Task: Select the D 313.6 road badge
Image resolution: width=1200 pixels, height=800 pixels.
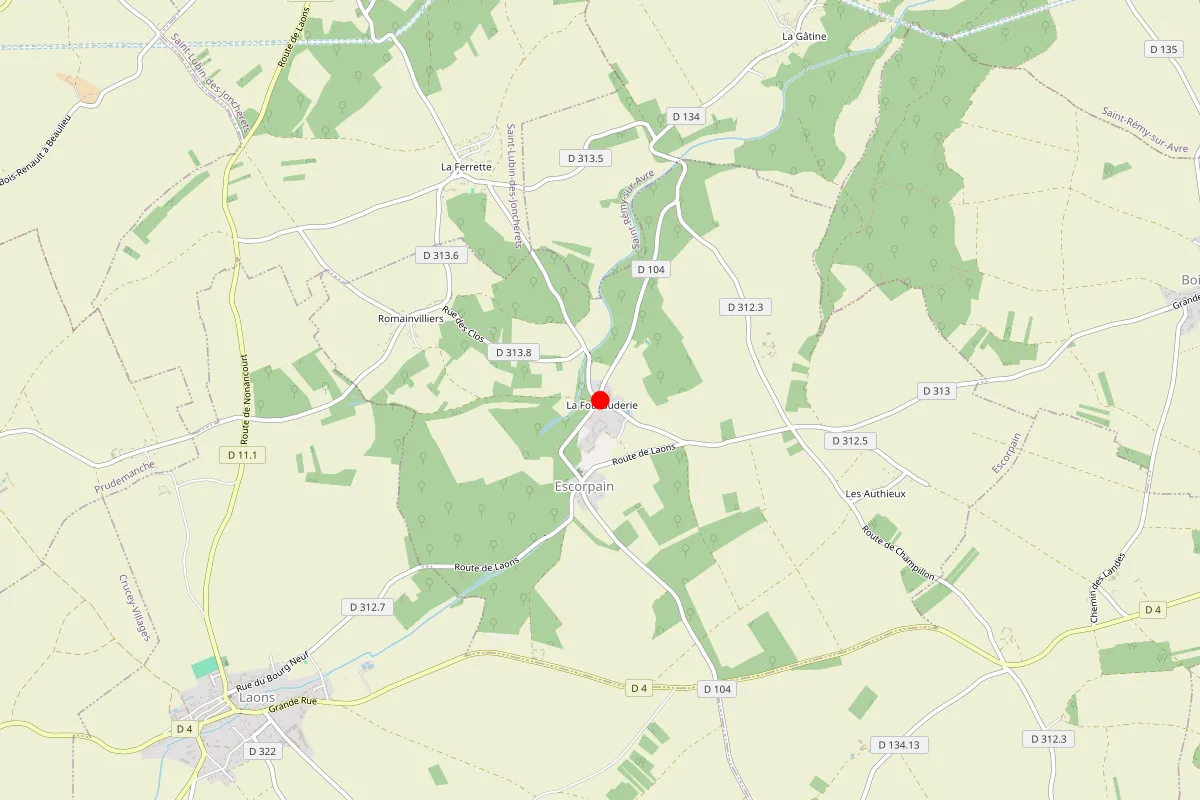Action: (441, 255)
